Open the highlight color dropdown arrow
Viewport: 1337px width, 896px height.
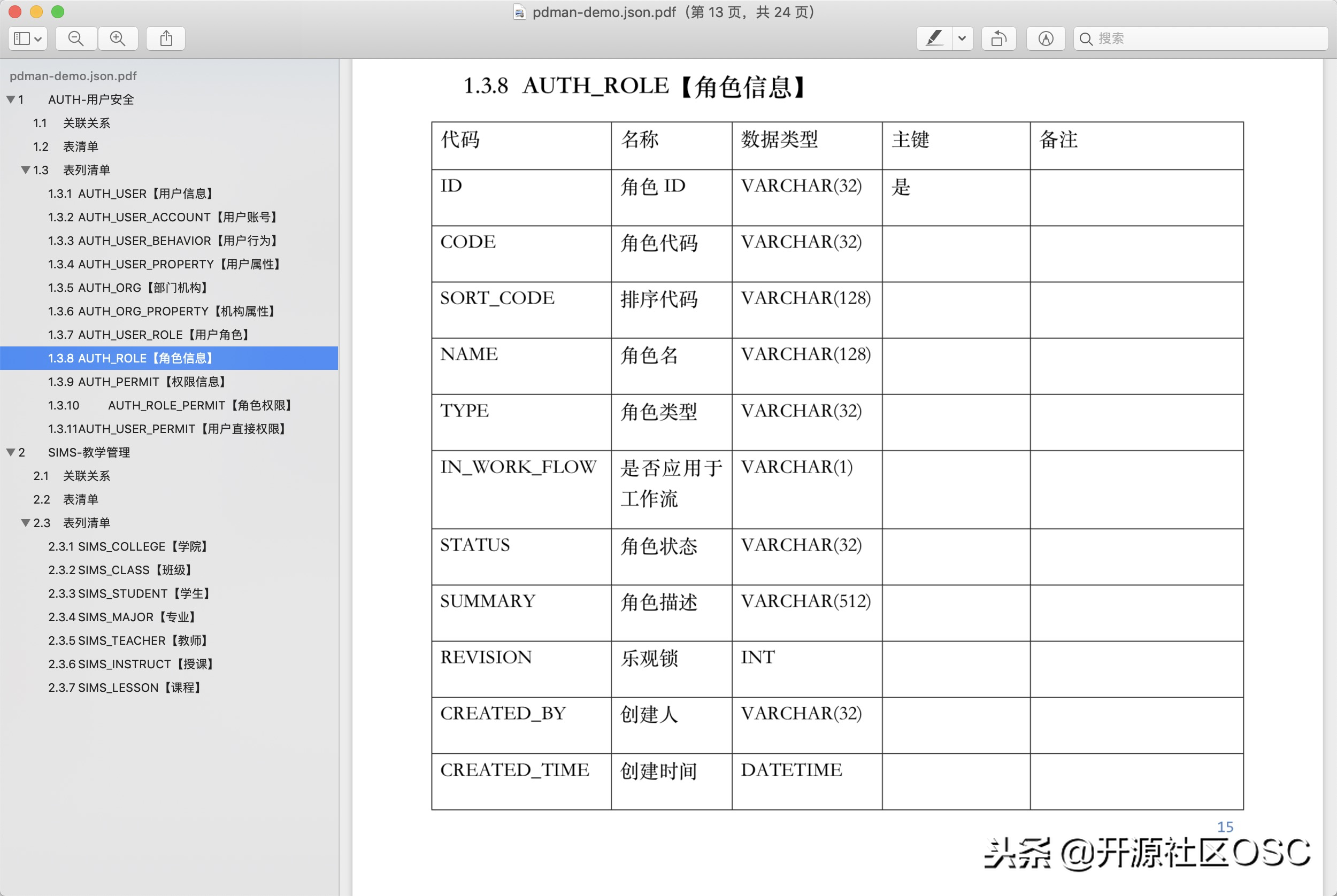[x=963, y=38]
